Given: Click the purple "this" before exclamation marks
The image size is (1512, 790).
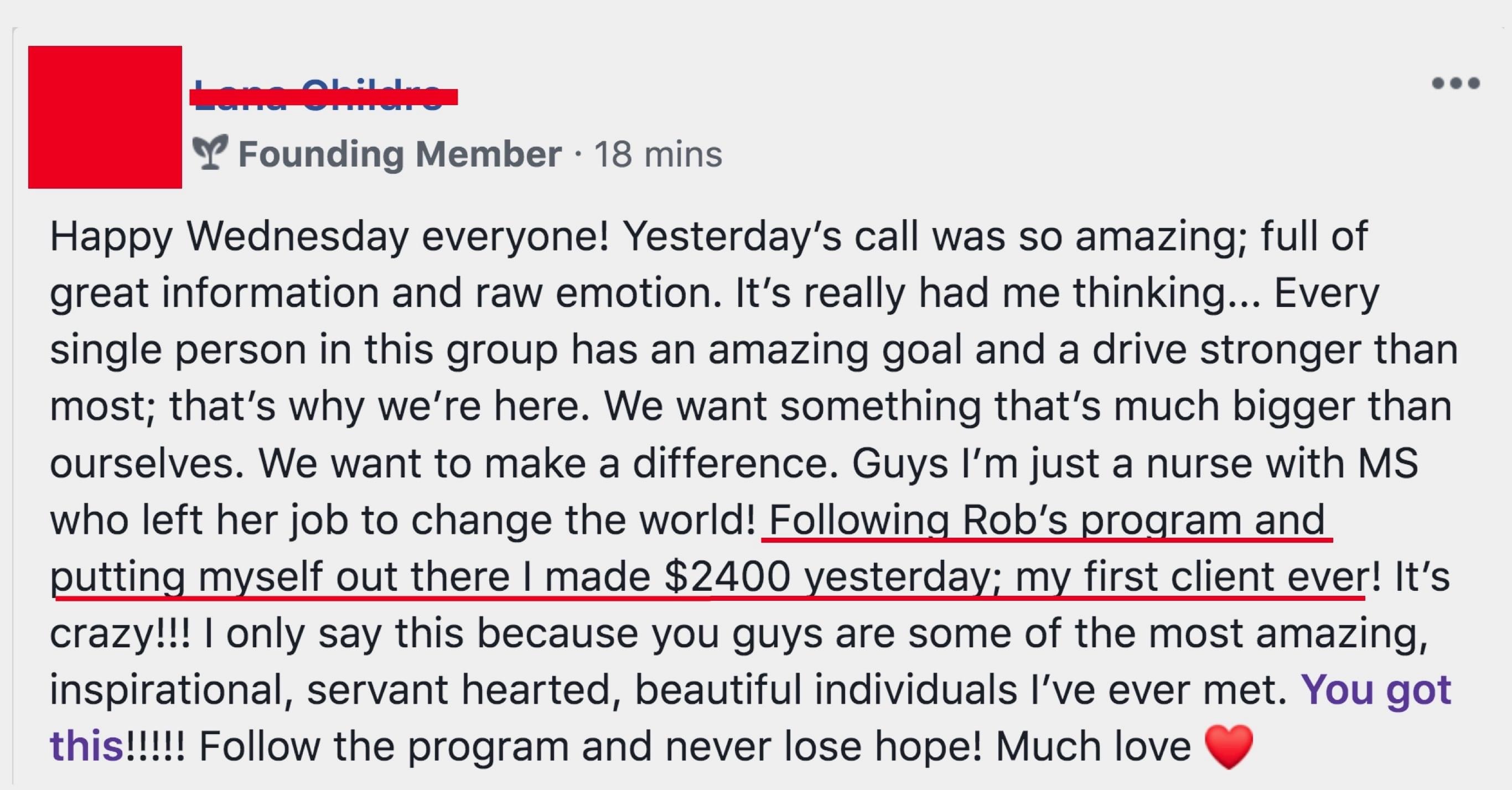Looking at the screenshot, I should 86,746.
